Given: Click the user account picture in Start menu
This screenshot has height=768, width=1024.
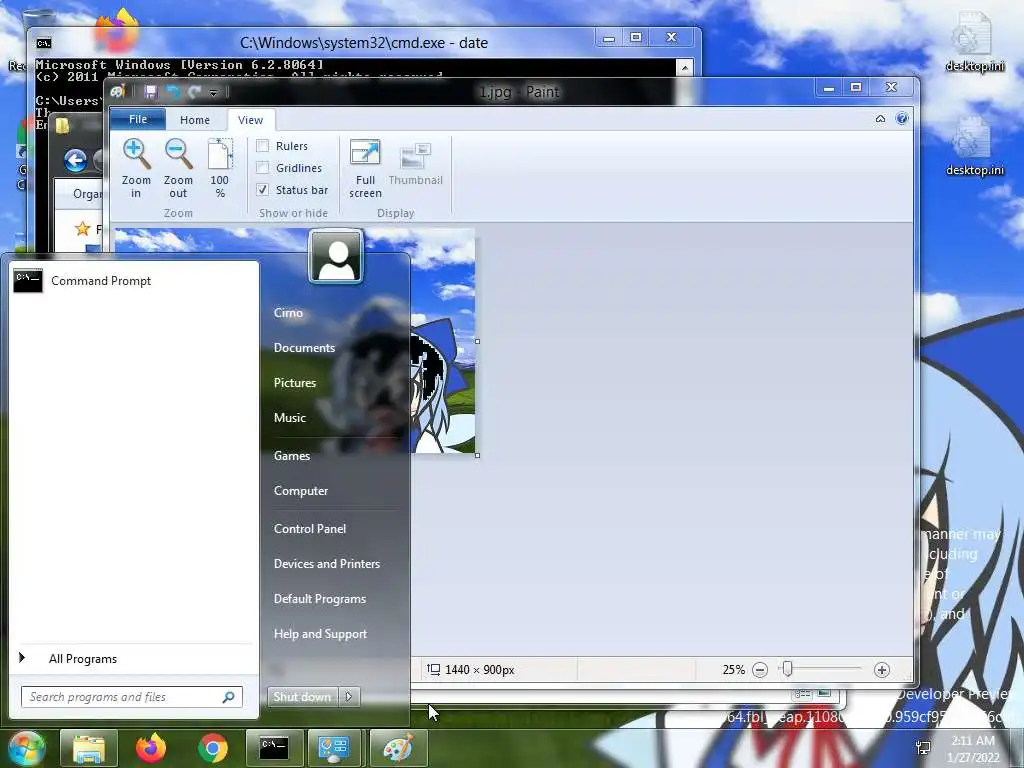Looking at the screenshot, I should (336, 256).
